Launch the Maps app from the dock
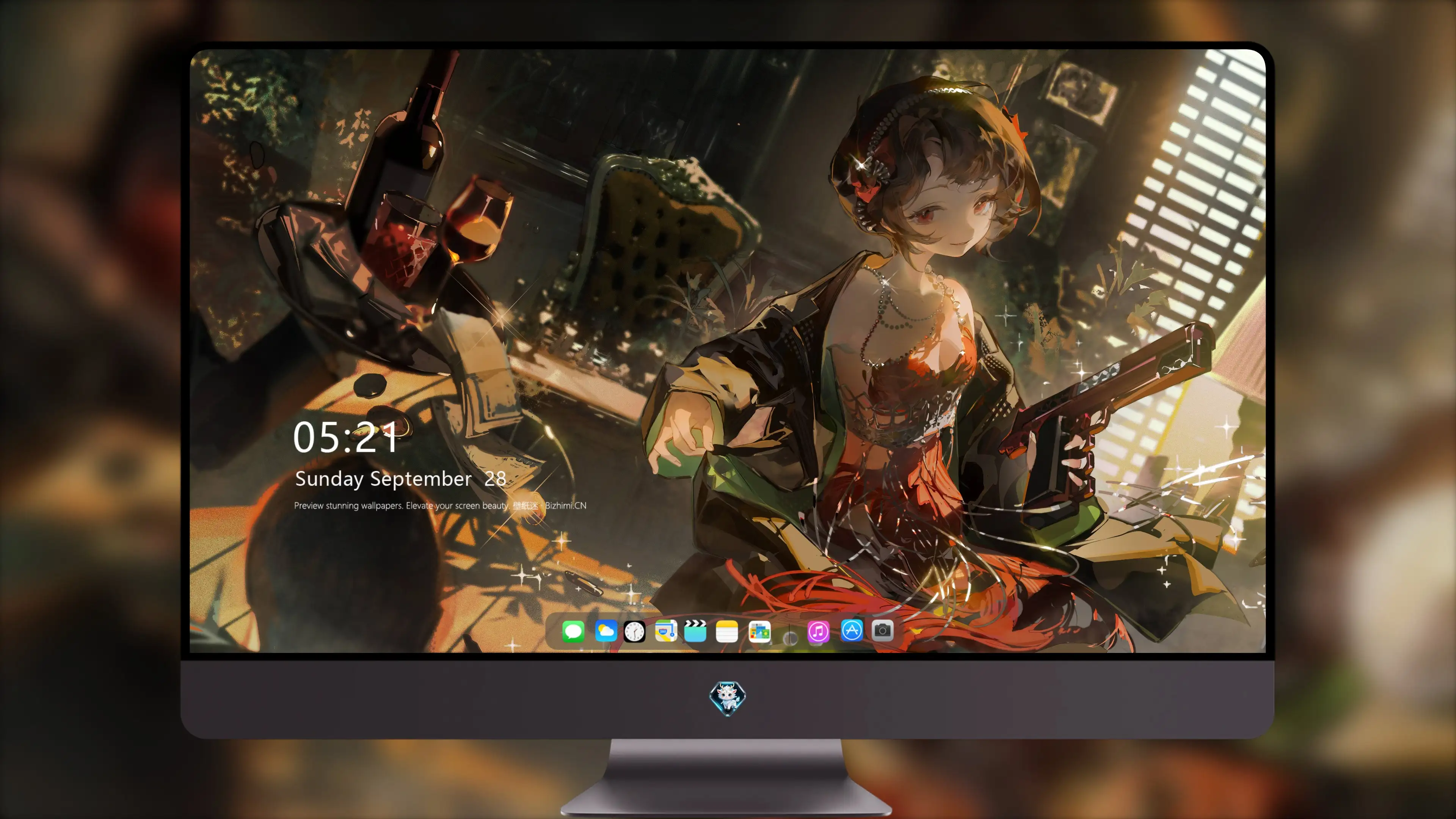Screen dimensions: 1456x819 pyautogui.click(x=666, y=631)
